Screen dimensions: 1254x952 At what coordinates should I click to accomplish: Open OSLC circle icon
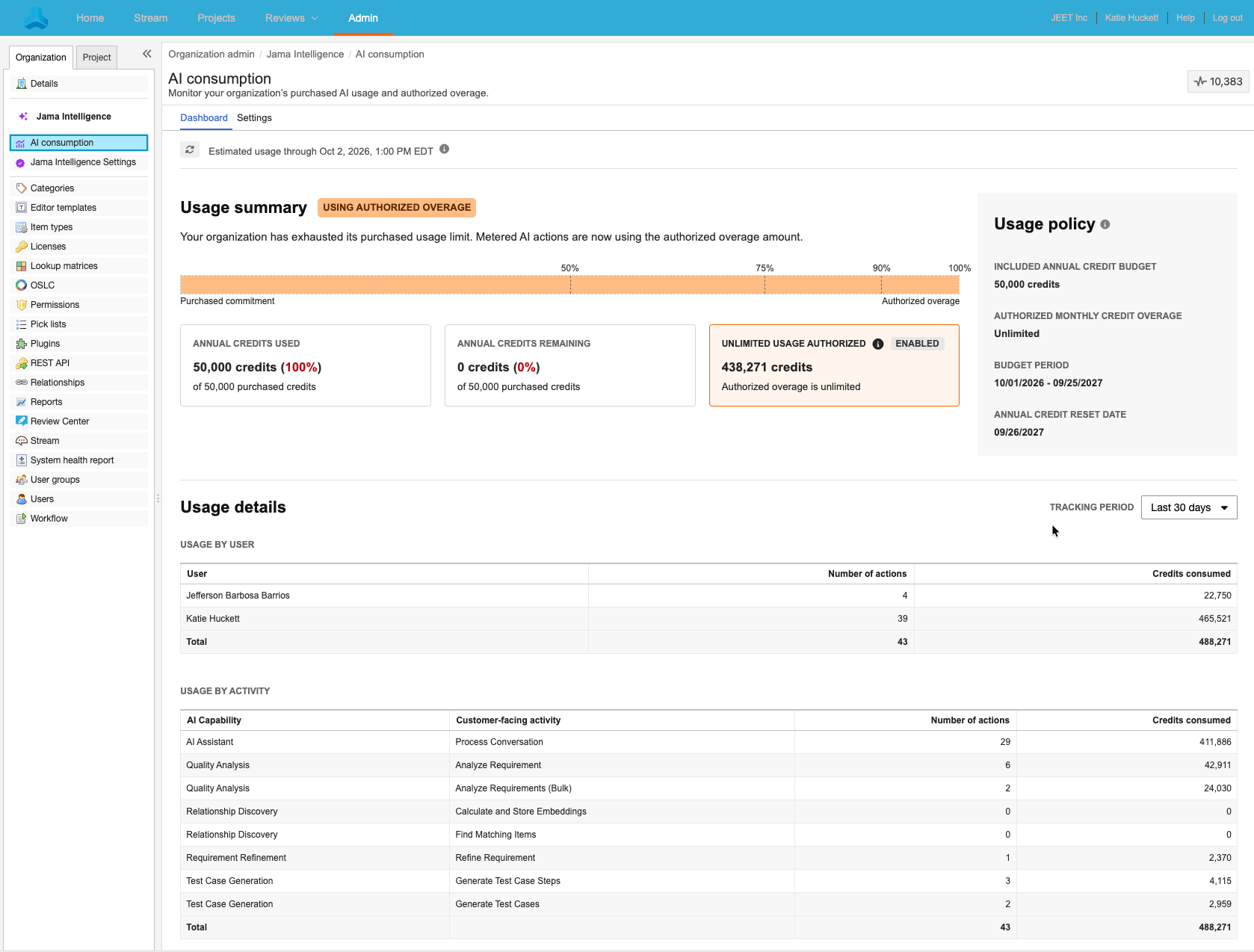(x=21, y=285)
